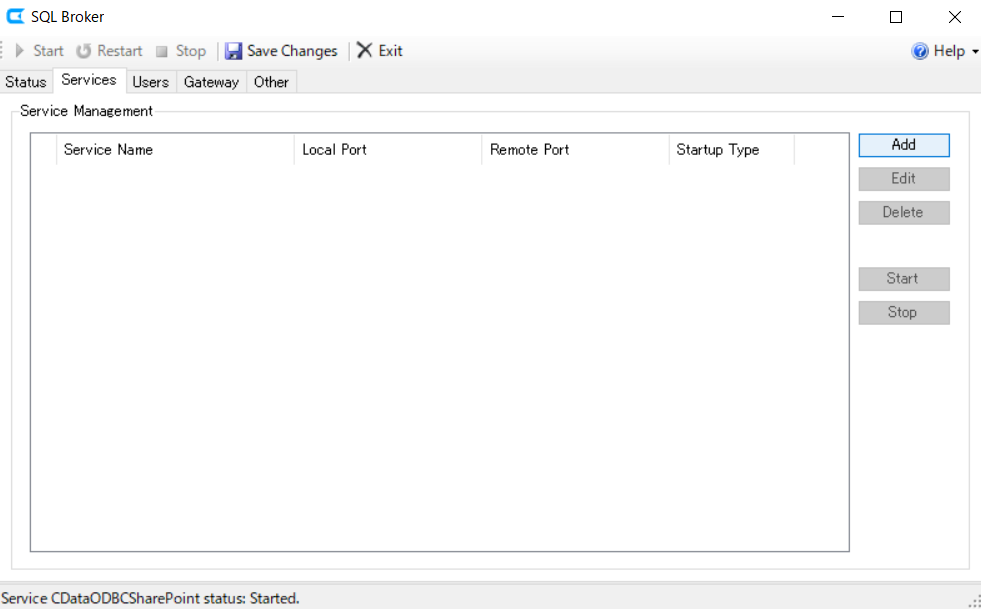Click the Delete button

[x=903, y=212]
